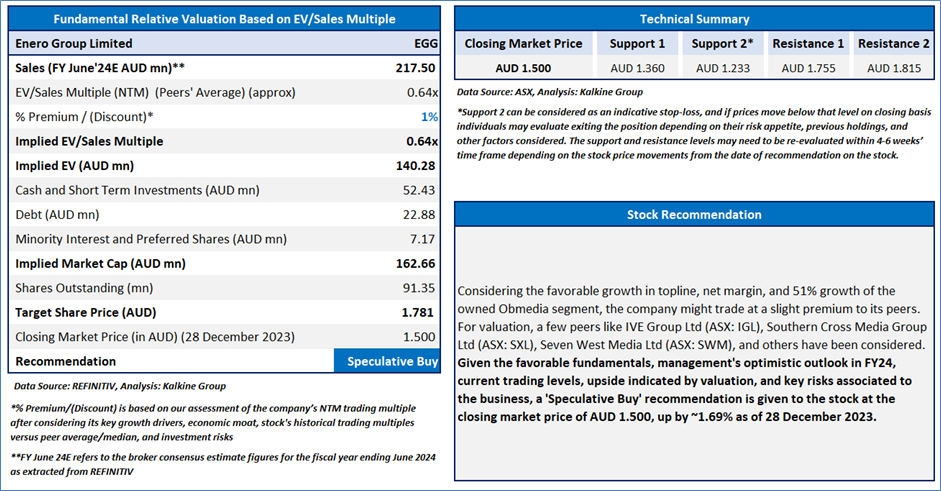Click the 'AUD 1.815' resistance value
Image resolution: width=941 pixels, height=491 pixels.
pos(894,68)
